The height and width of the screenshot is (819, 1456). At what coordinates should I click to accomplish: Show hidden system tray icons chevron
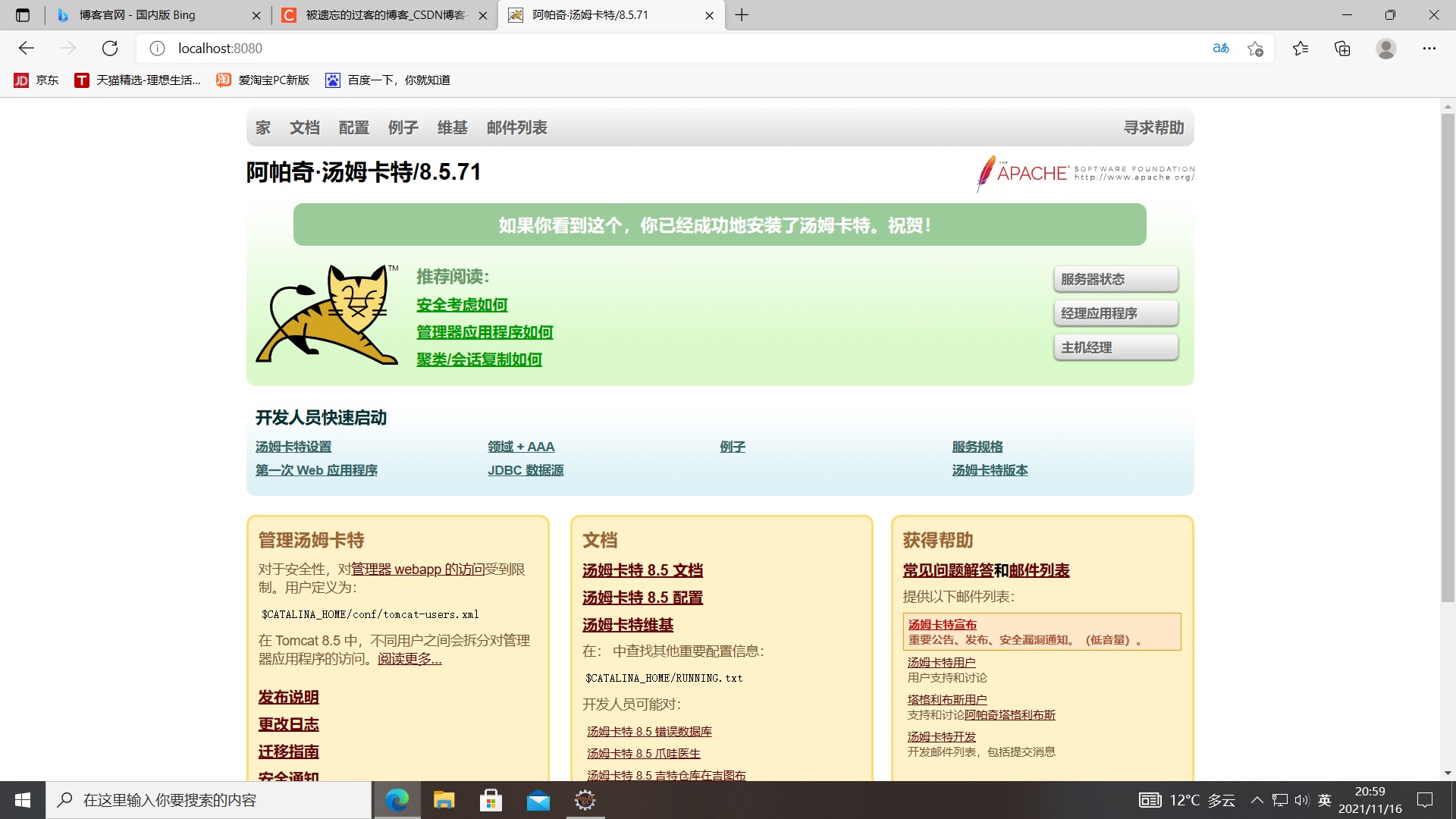(x=1257, y=800)
